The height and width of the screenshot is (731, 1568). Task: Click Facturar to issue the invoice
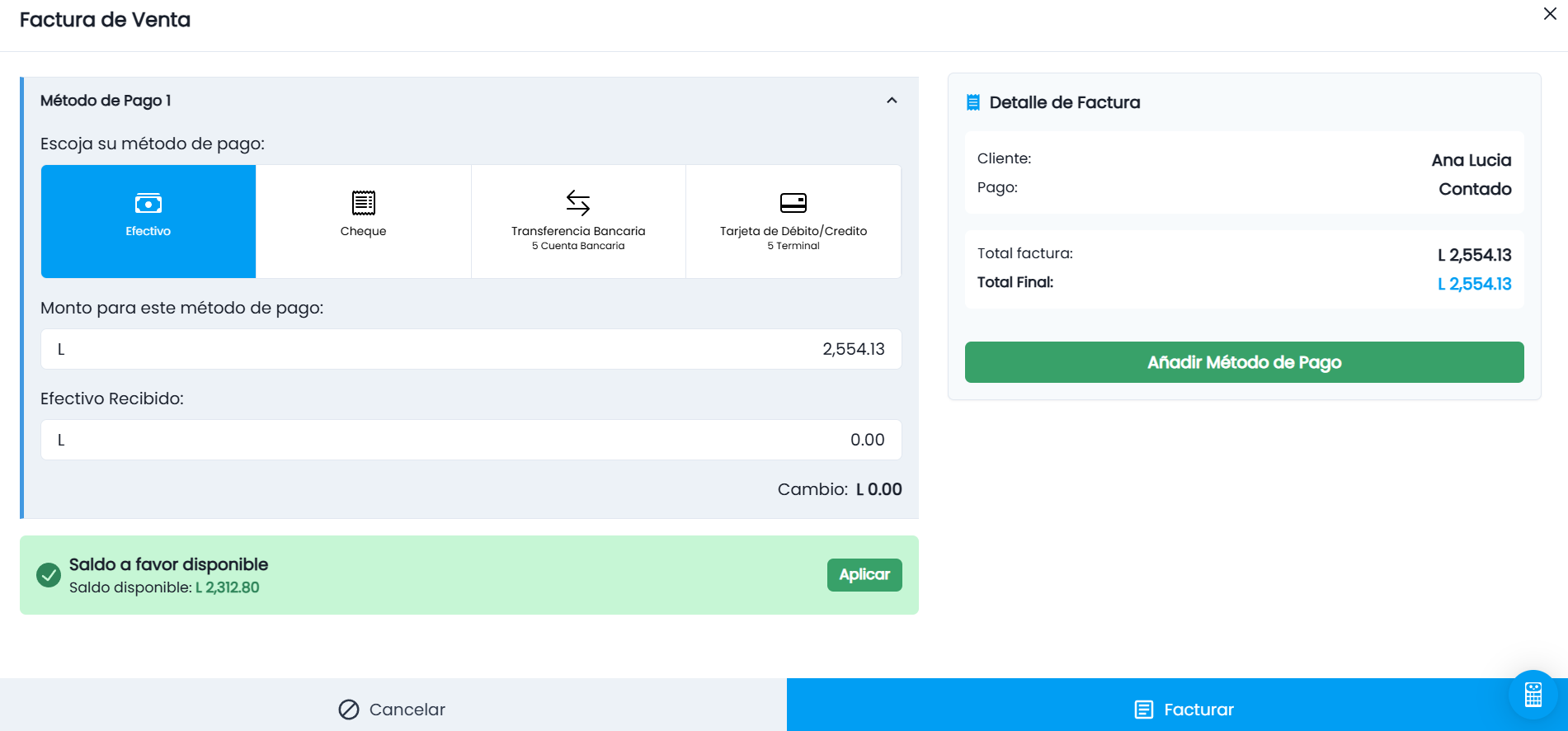[1177, 705]
